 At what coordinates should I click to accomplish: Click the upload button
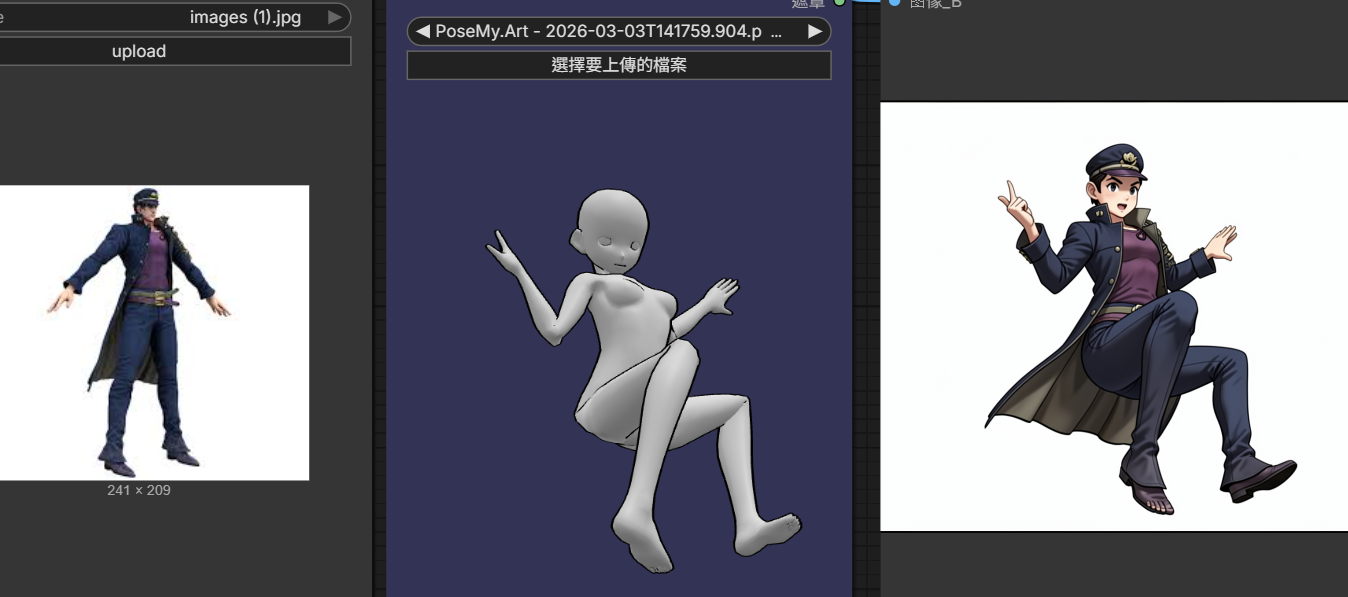coord(138,51)
